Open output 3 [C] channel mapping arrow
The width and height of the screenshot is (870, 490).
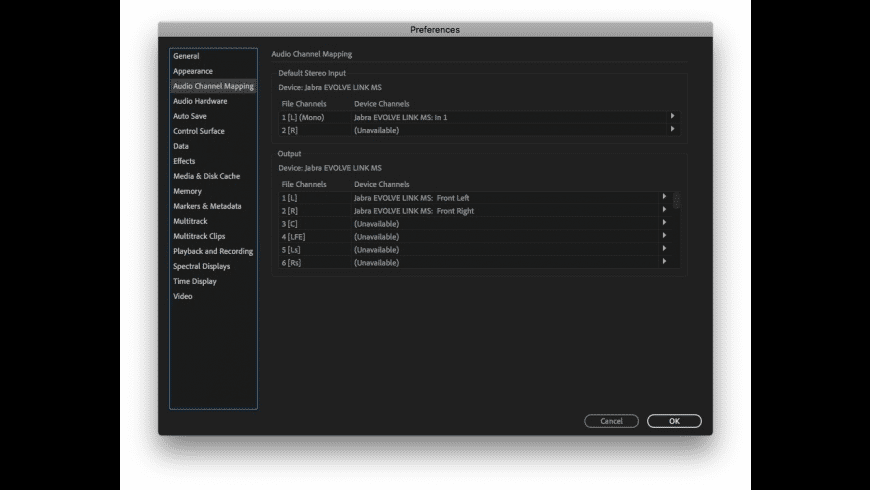(x=664, y=224)
